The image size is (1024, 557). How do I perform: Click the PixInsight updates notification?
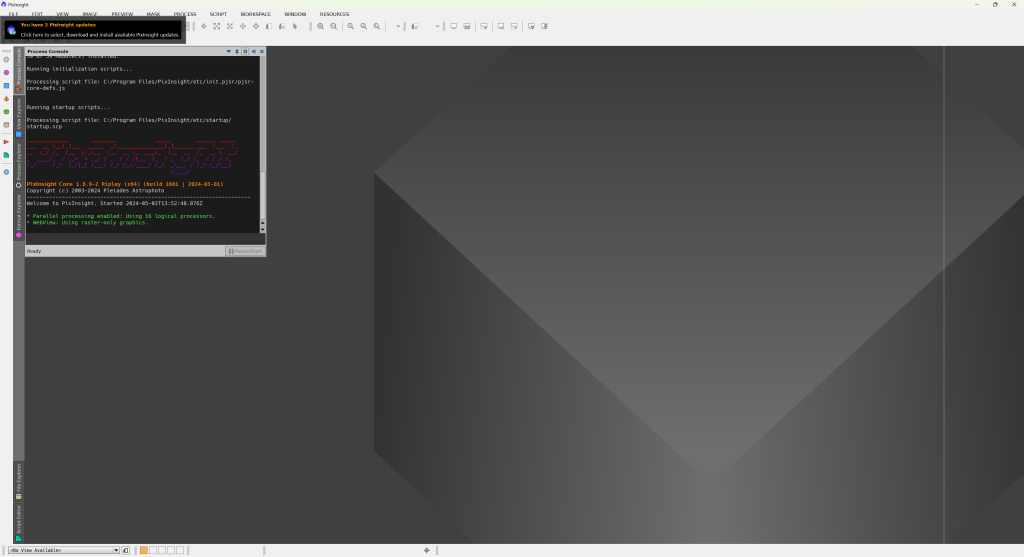point(94,30)
